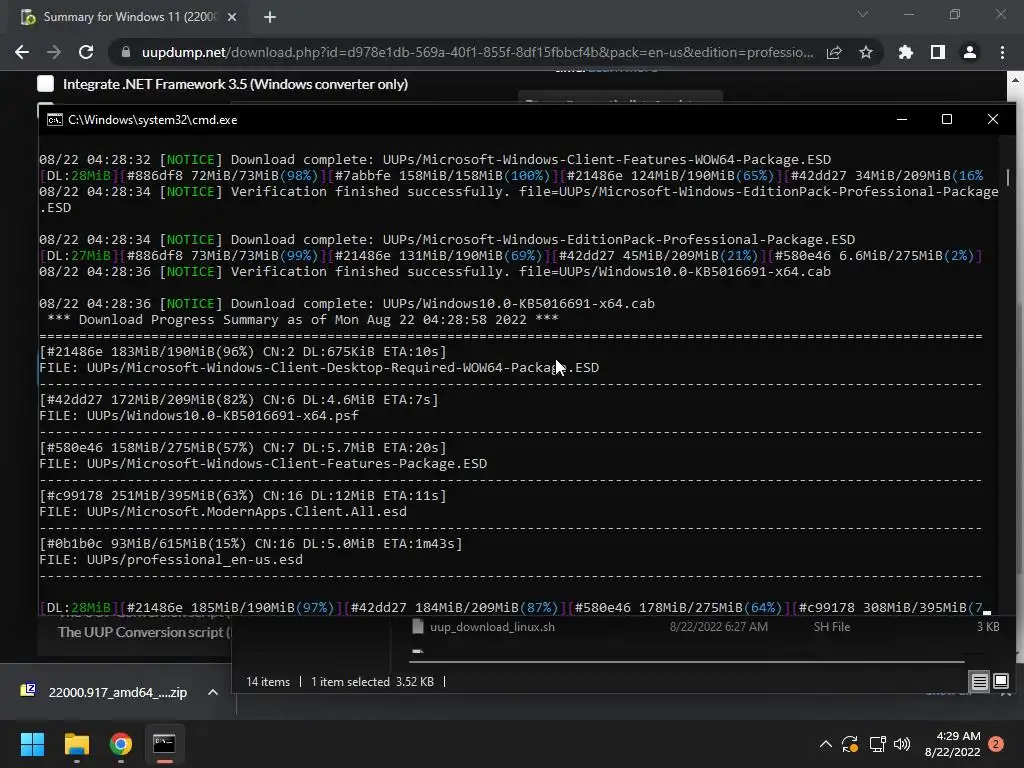The image size is (1024, 768).
Task: Open network tray icon
Action: click(877, 744)
